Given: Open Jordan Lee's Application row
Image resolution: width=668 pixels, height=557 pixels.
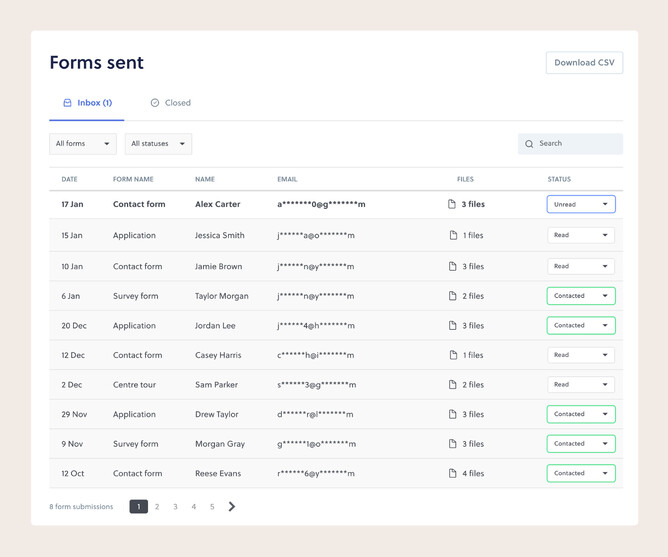Looking at the screenshot, I should click(x=134, y=326).
